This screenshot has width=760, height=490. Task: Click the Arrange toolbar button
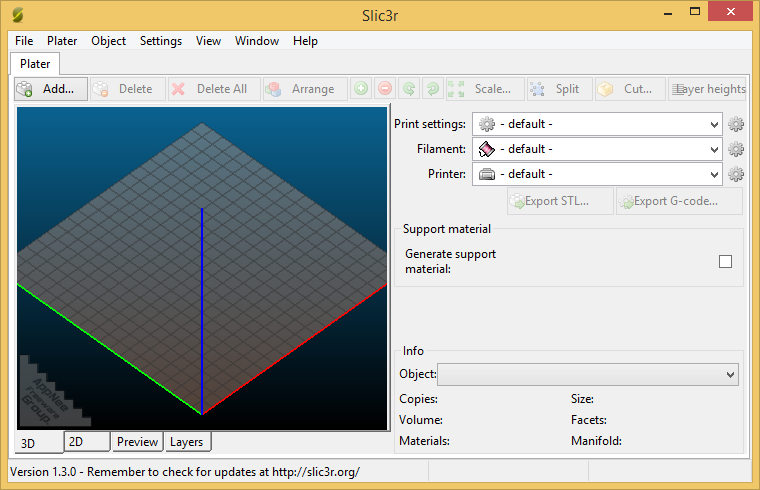click(x=305, y=89)
